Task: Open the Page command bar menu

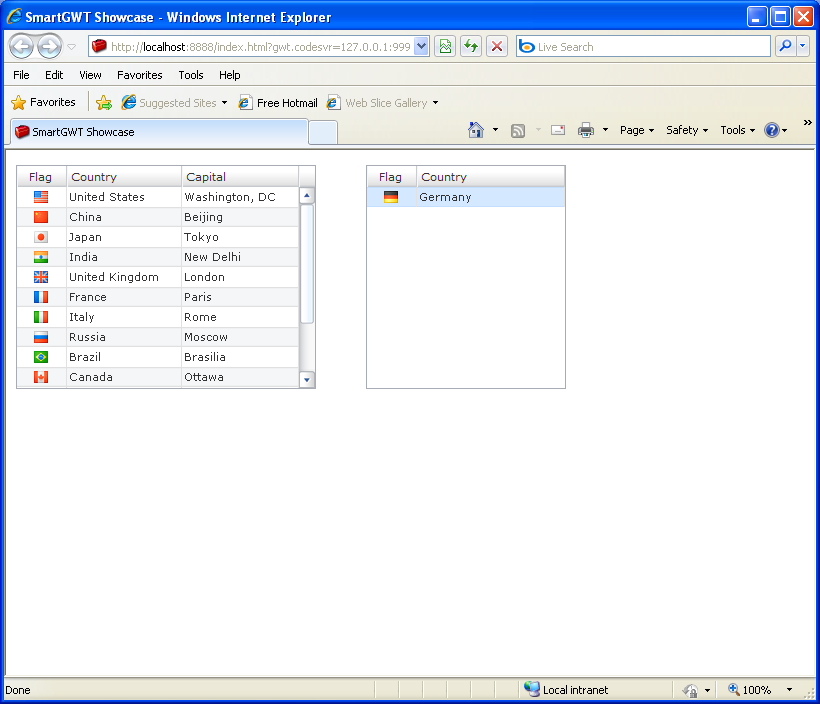Action: coord(636,130)
